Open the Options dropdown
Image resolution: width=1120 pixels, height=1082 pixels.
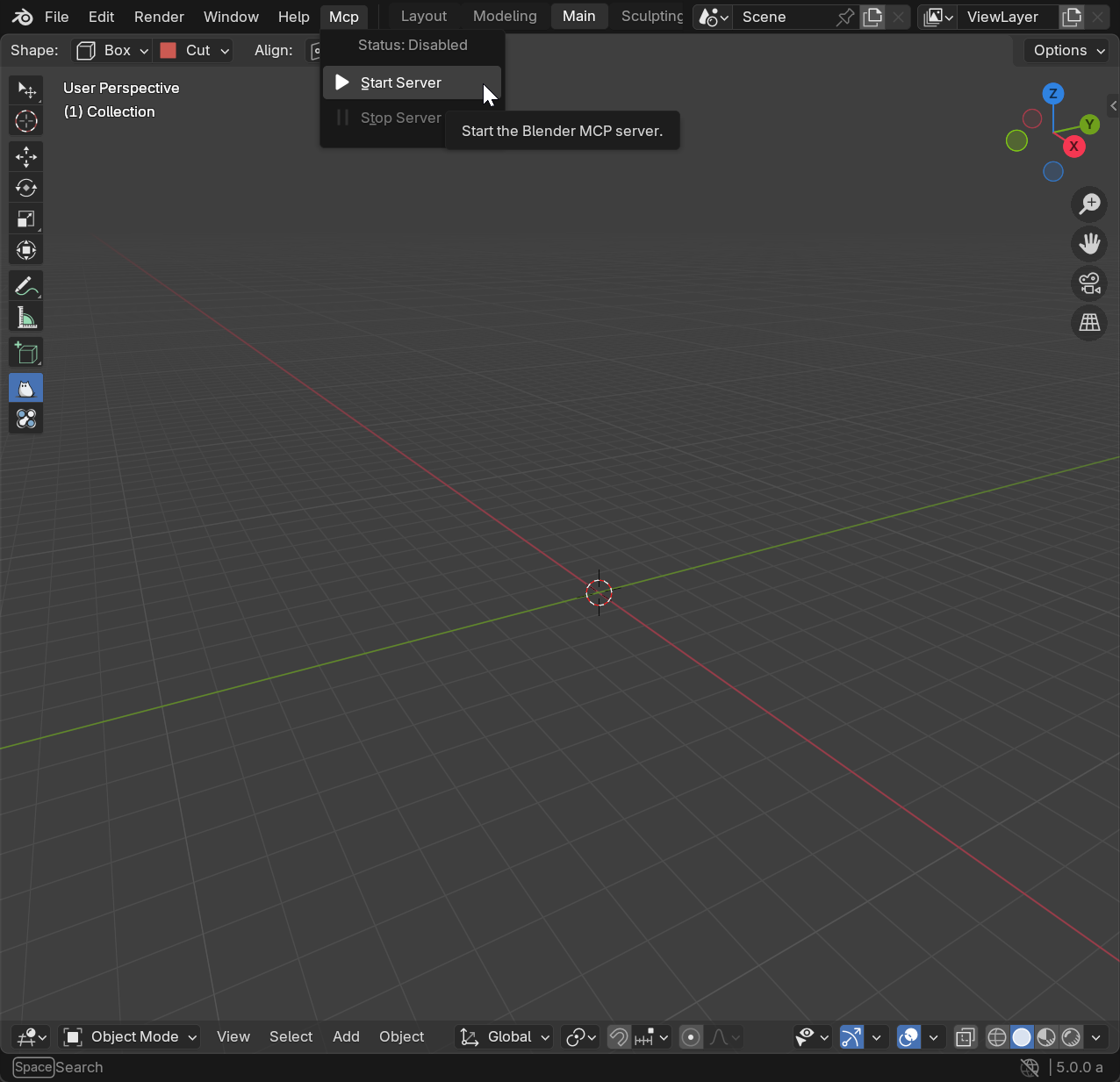pos(1067,51)
